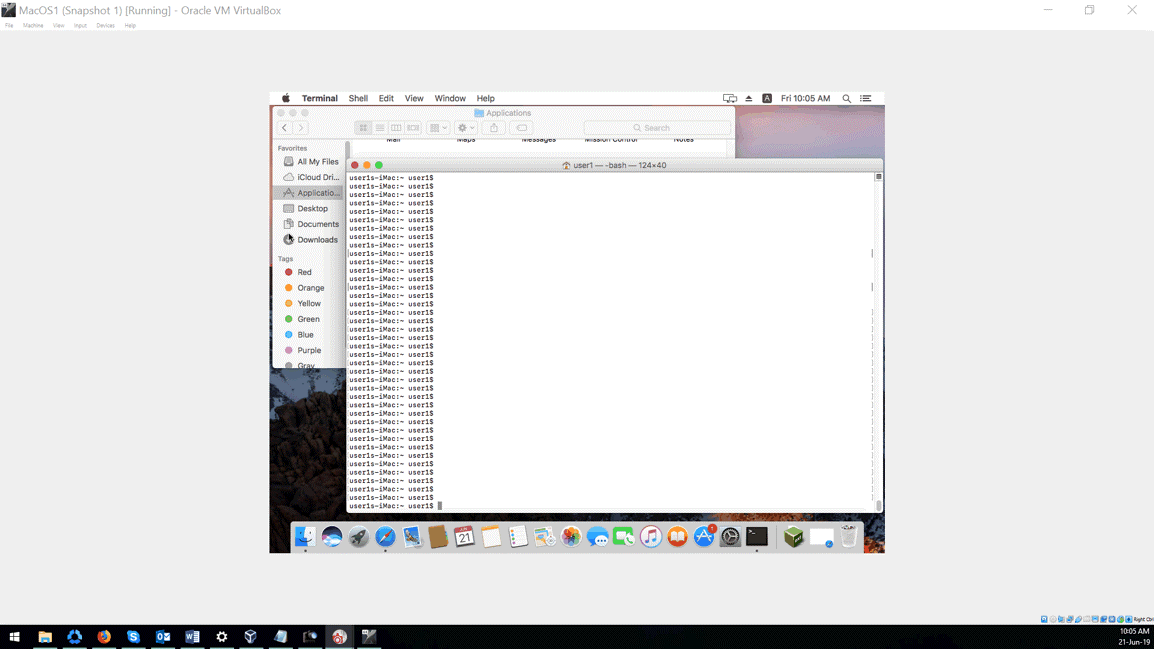
Task: Open Finder arrange-by dropdown
Action: pyautogui.click(x=438, y=128)
